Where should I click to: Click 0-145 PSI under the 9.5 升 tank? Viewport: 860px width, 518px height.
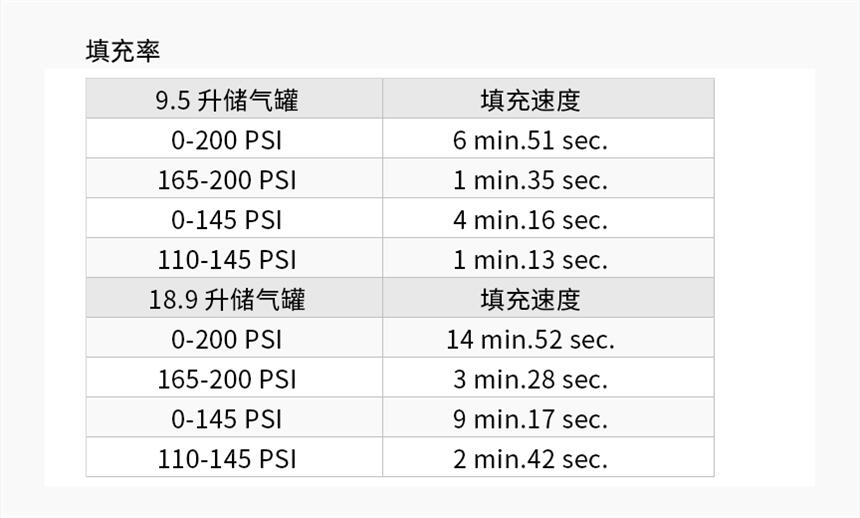click(x=227, y=220)
